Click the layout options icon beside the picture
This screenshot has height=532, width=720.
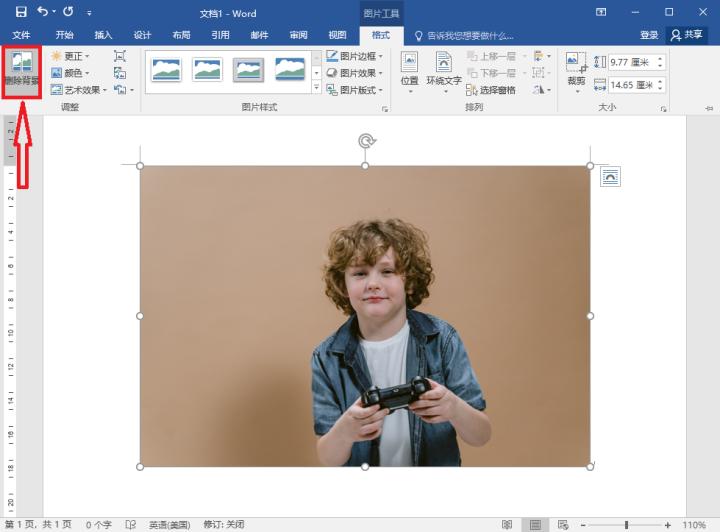click(x=610, y=177)
